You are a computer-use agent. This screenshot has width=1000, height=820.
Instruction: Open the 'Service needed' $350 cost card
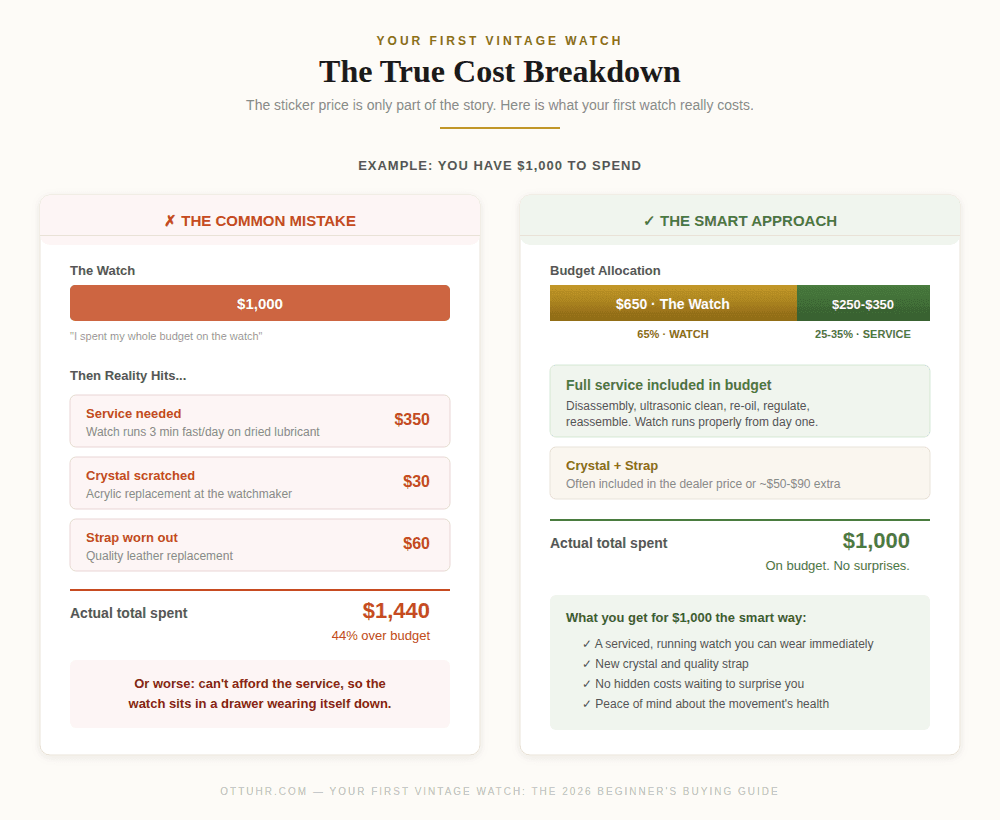(260, 421)
